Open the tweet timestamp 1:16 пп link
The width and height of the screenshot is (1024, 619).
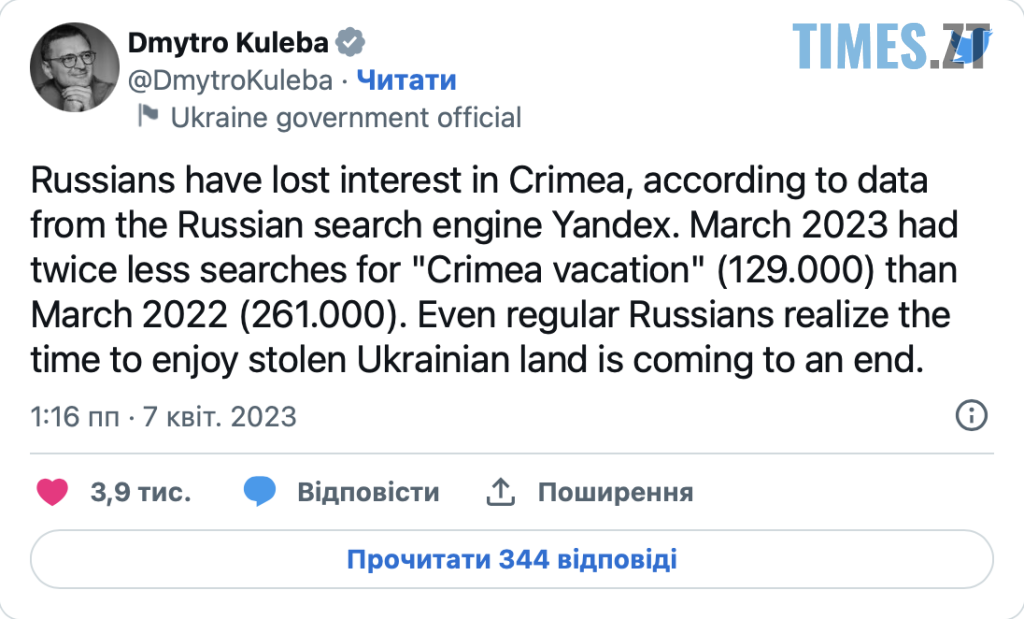coord(73,415)
